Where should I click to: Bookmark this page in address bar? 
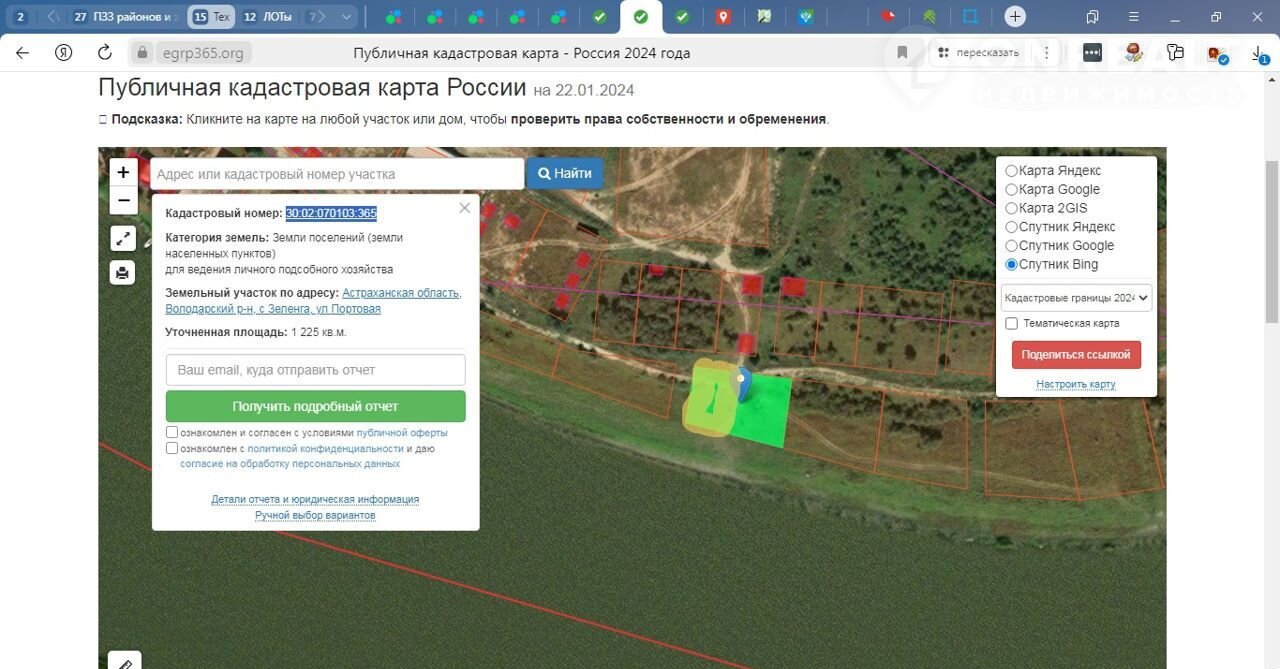tap(902, 53)
